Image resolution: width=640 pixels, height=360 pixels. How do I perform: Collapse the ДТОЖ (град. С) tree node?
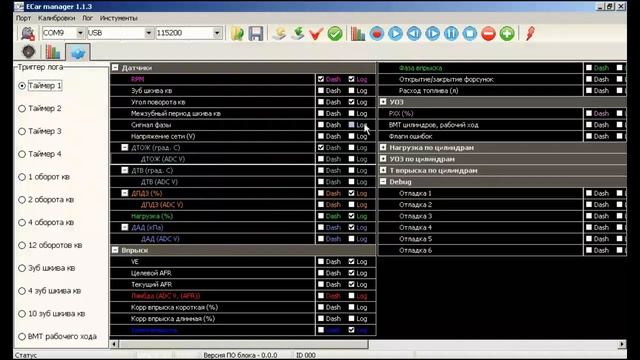[125, 147]
